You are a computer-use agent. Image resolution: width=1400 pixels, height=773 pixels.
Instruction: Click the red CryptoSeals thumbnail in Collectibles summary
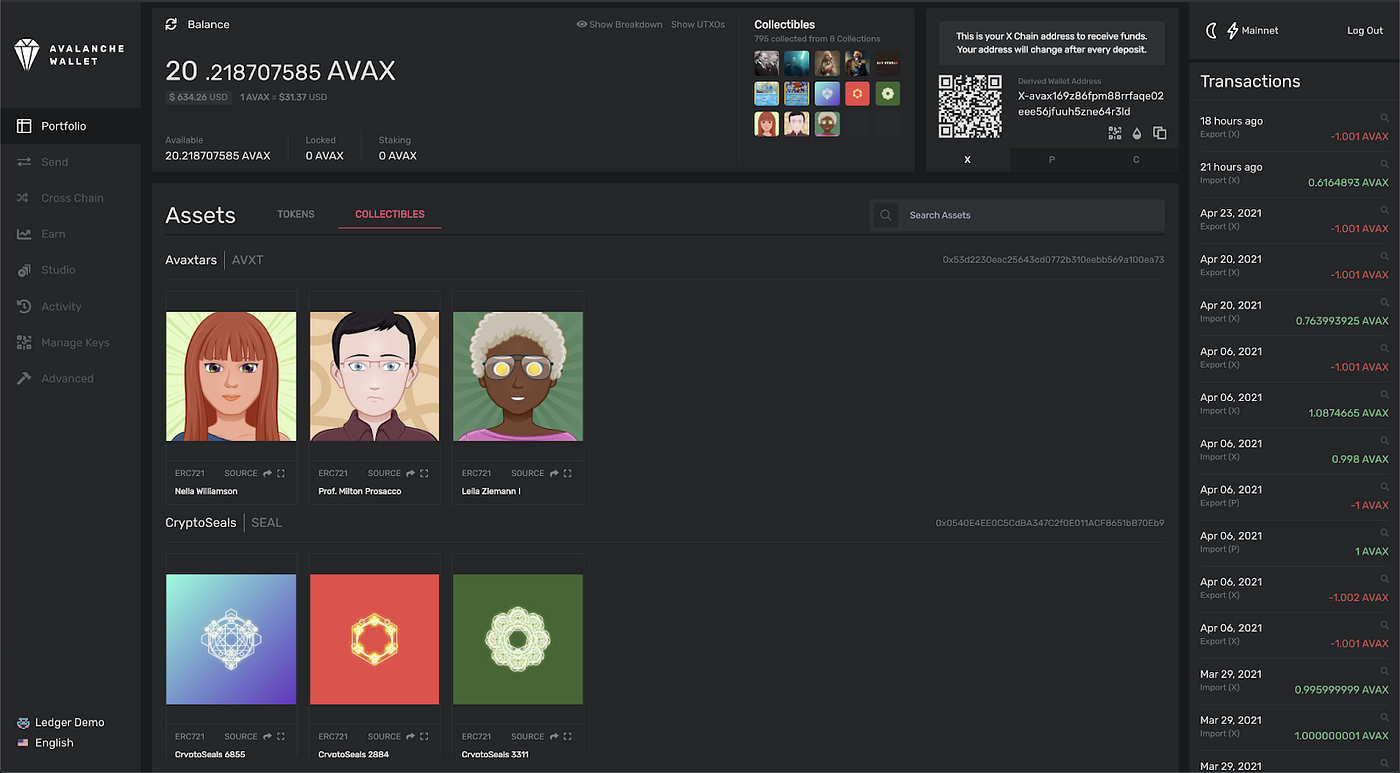[857, 94]
